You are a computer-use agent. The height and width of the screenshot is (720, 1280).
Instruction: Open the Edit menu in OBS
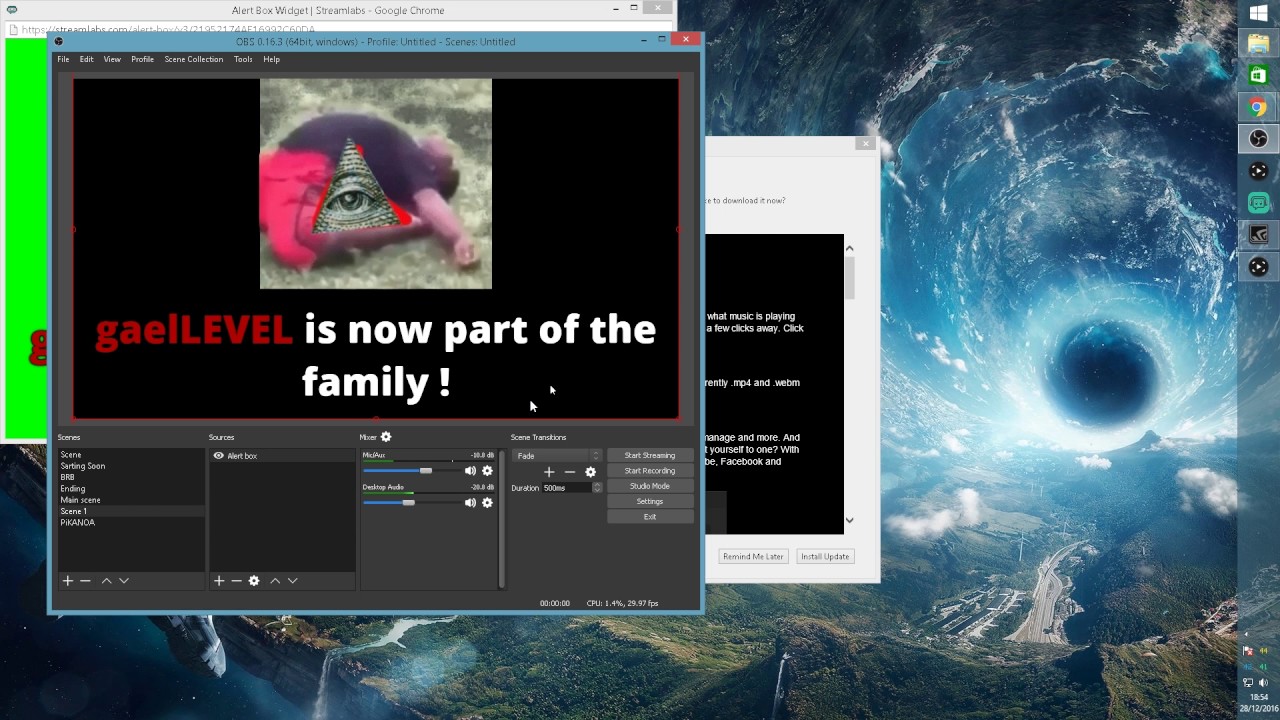pos(86,59)
